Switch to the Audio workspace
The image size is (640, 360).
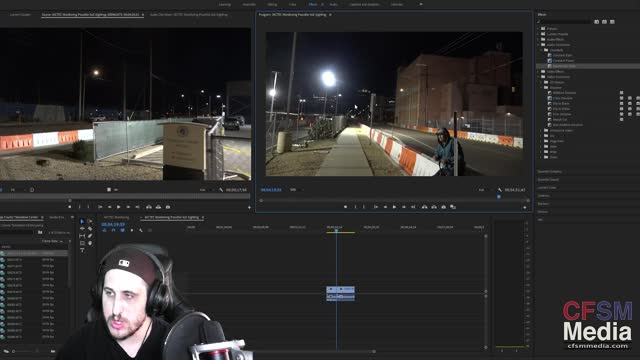(x=333, y=4)
